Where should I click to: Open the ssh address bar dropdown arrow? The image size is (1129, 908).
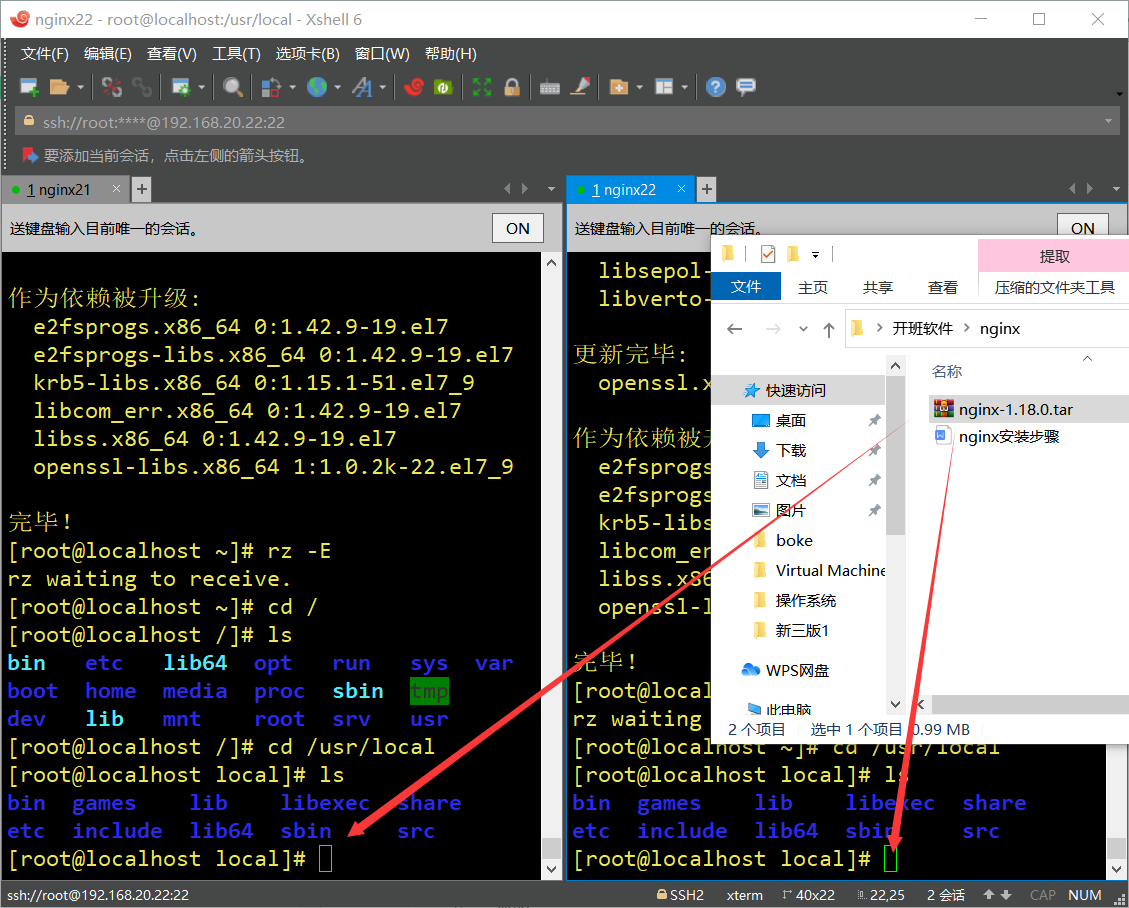[x=1108, y=121]
